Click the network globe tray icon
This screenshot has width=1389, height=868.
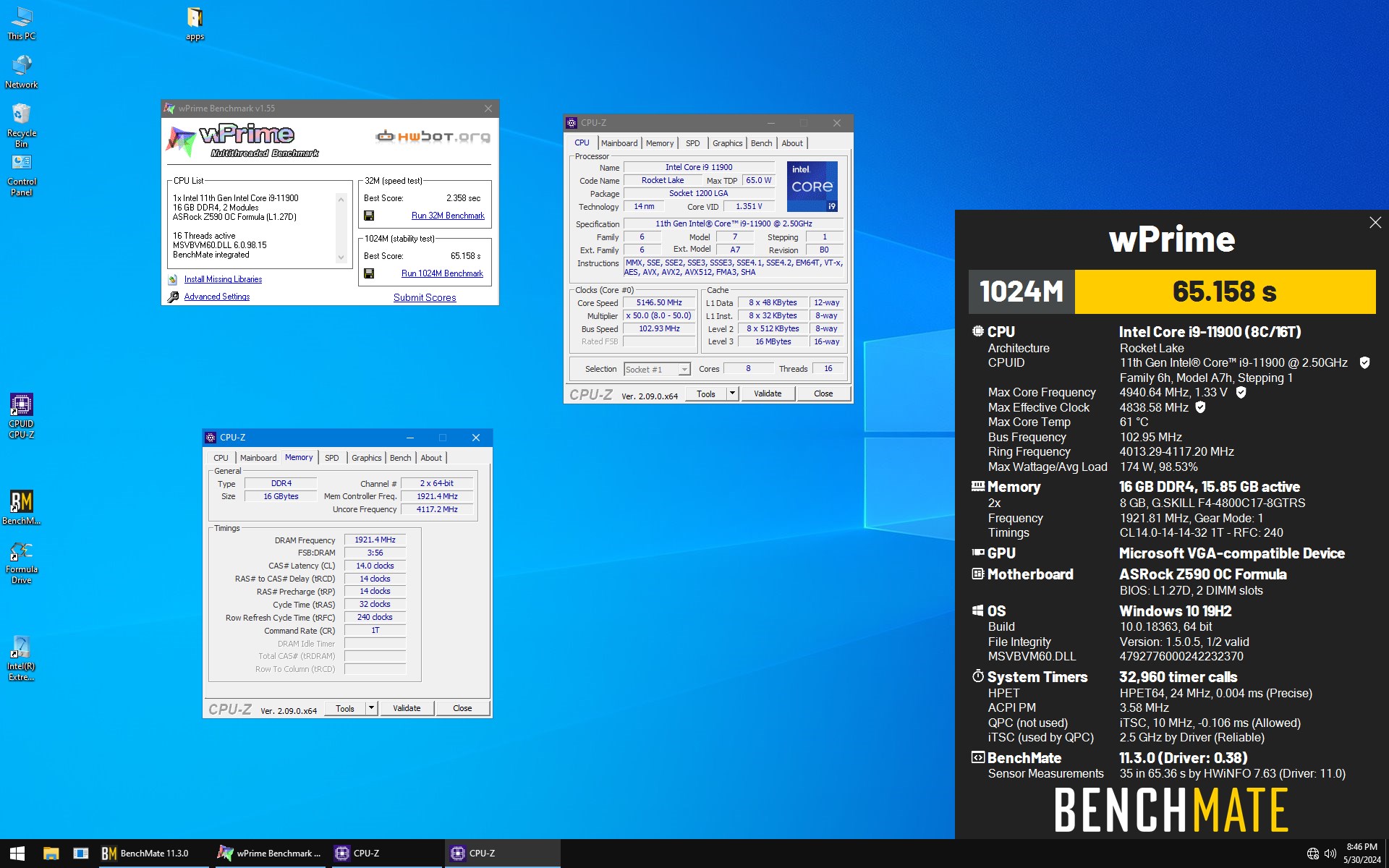1312,854
